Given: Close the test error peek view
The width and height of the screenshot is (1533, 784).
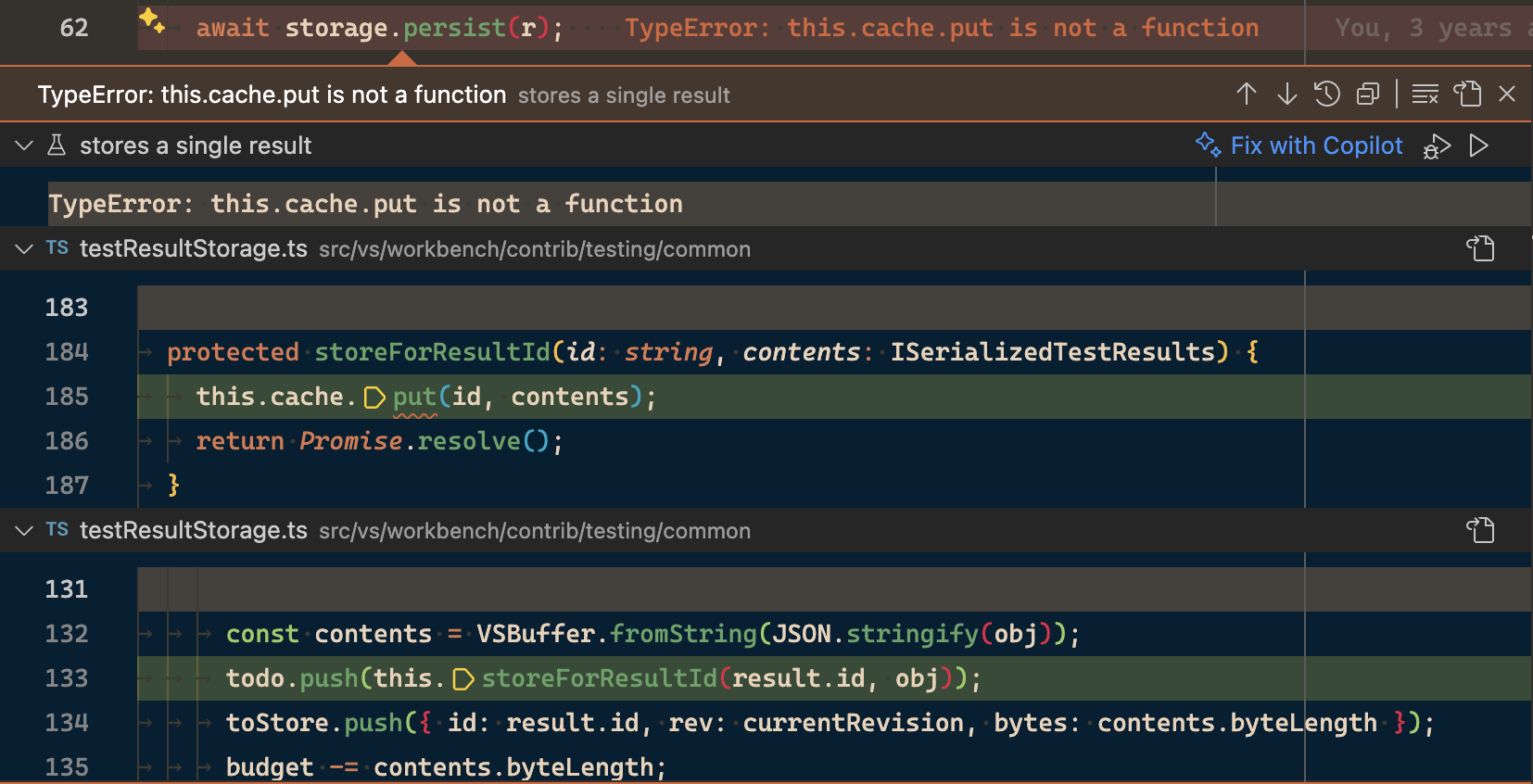Looking at the screenshot, I should pyautogui.click(x=1507, y=94).
